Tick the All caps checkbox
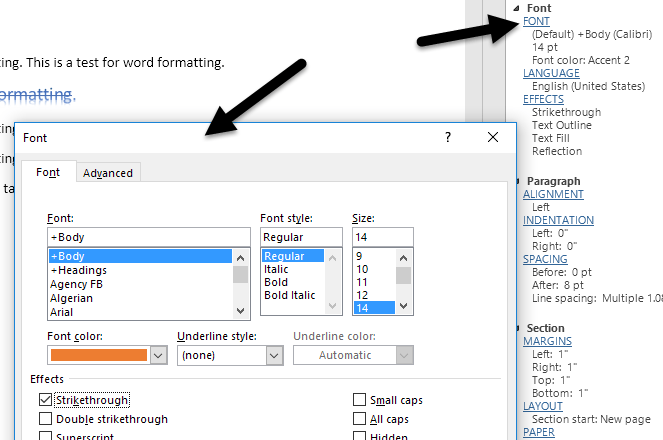Screen dimensions: 663x440 (x=359, y=419)
